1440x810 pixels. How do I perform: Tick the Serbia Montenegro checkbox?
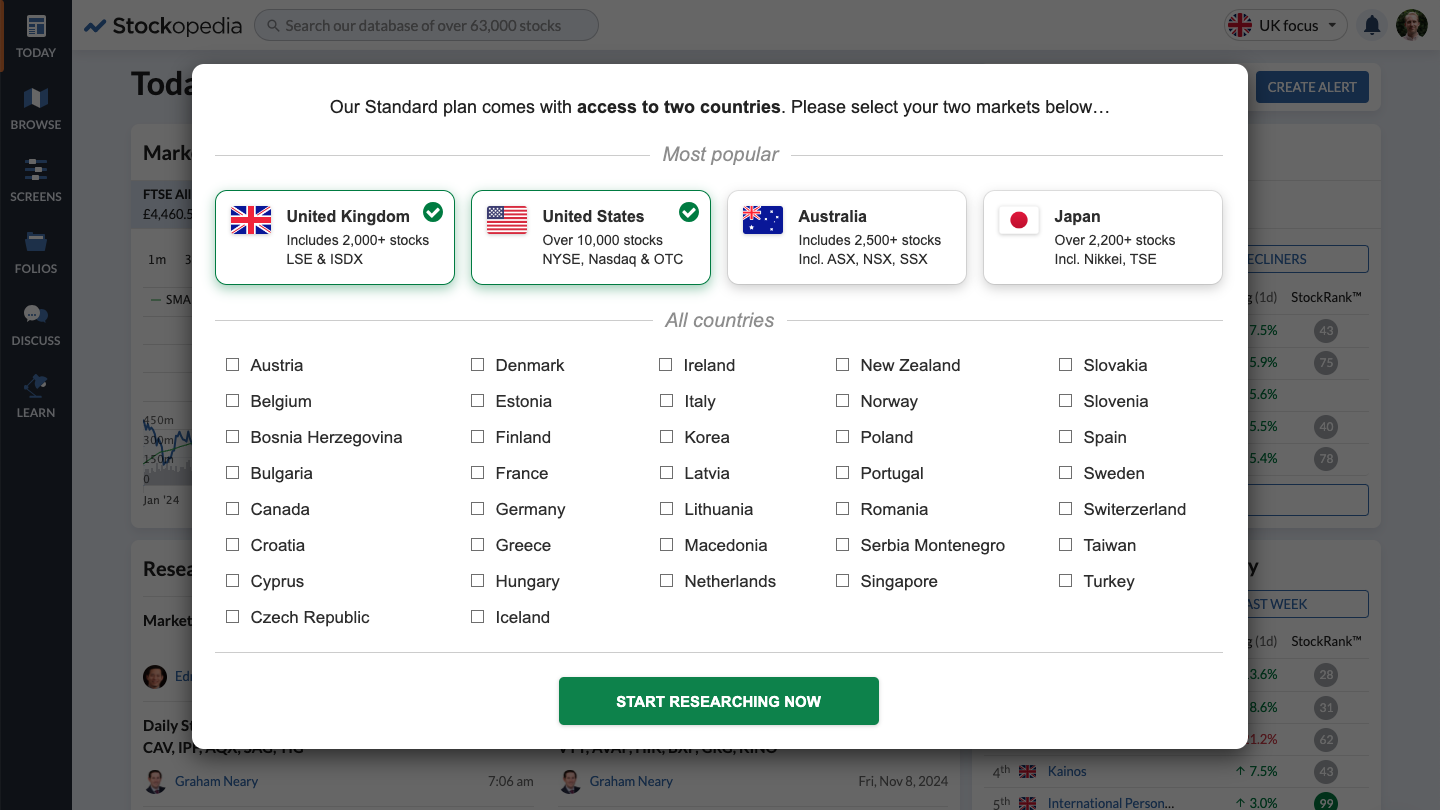(842, 545)
